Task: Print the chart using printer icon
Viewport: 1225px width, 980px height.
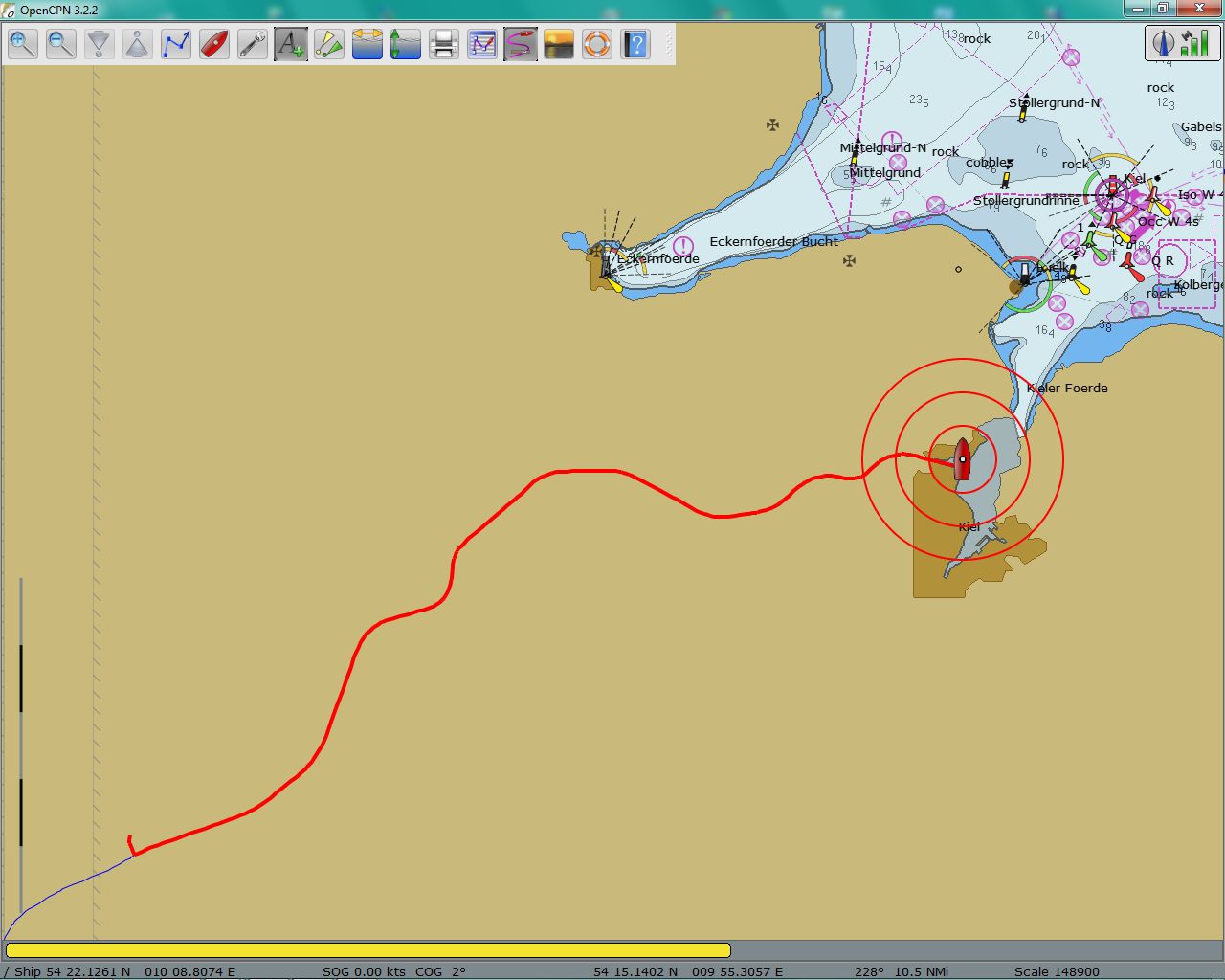Action: pyautogui.click(x=444, y=44)
